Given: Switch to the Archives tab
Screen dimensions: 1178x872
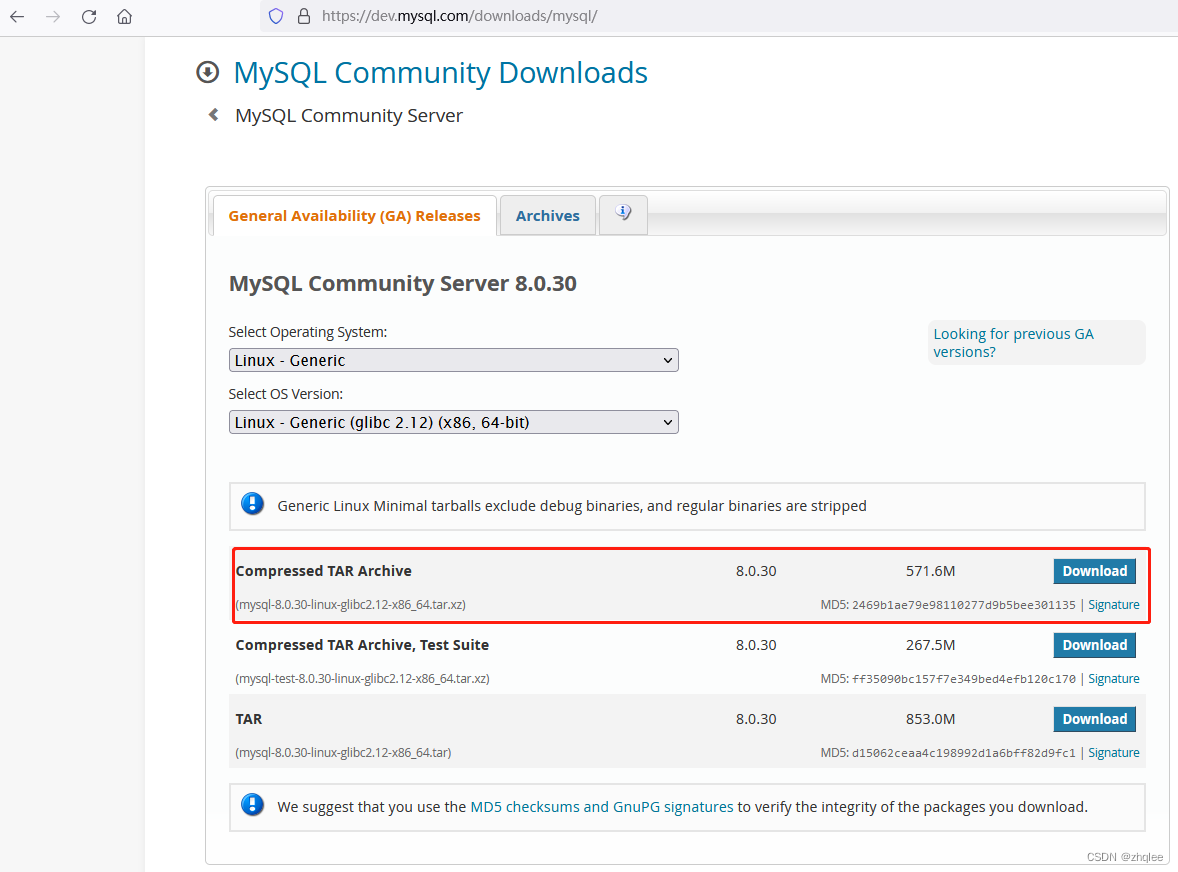Looking at the screenshot, I should 547,215.
